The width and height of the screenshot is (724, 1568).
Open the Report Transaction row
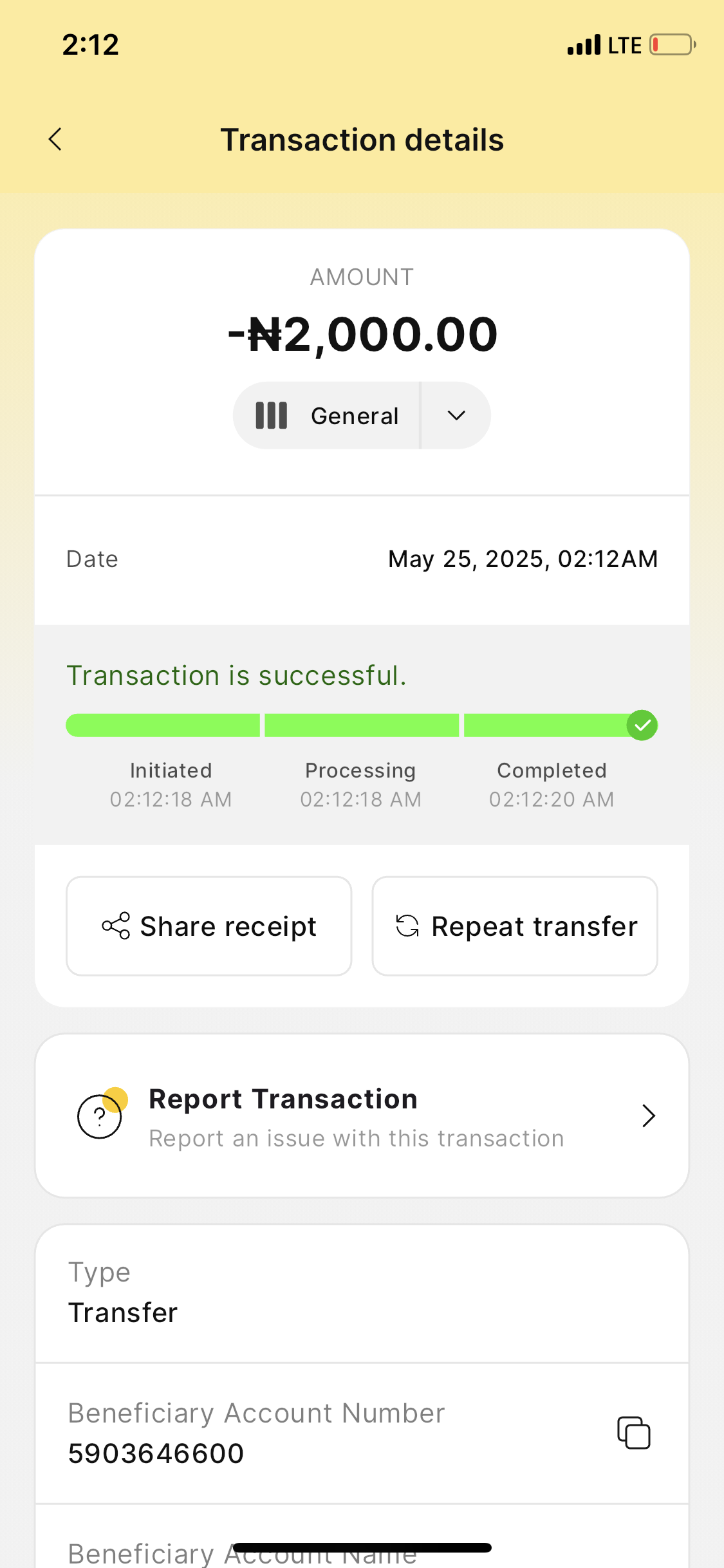click(362, 1115)
